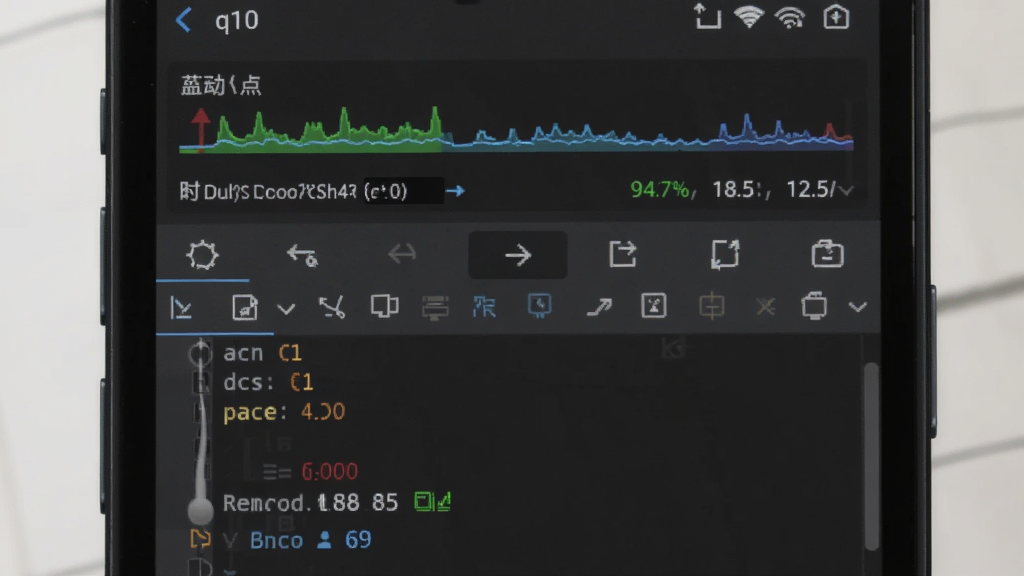
Task: Click the blue arrow after input field
Action: pyautogui.click(x=456, y=191)
